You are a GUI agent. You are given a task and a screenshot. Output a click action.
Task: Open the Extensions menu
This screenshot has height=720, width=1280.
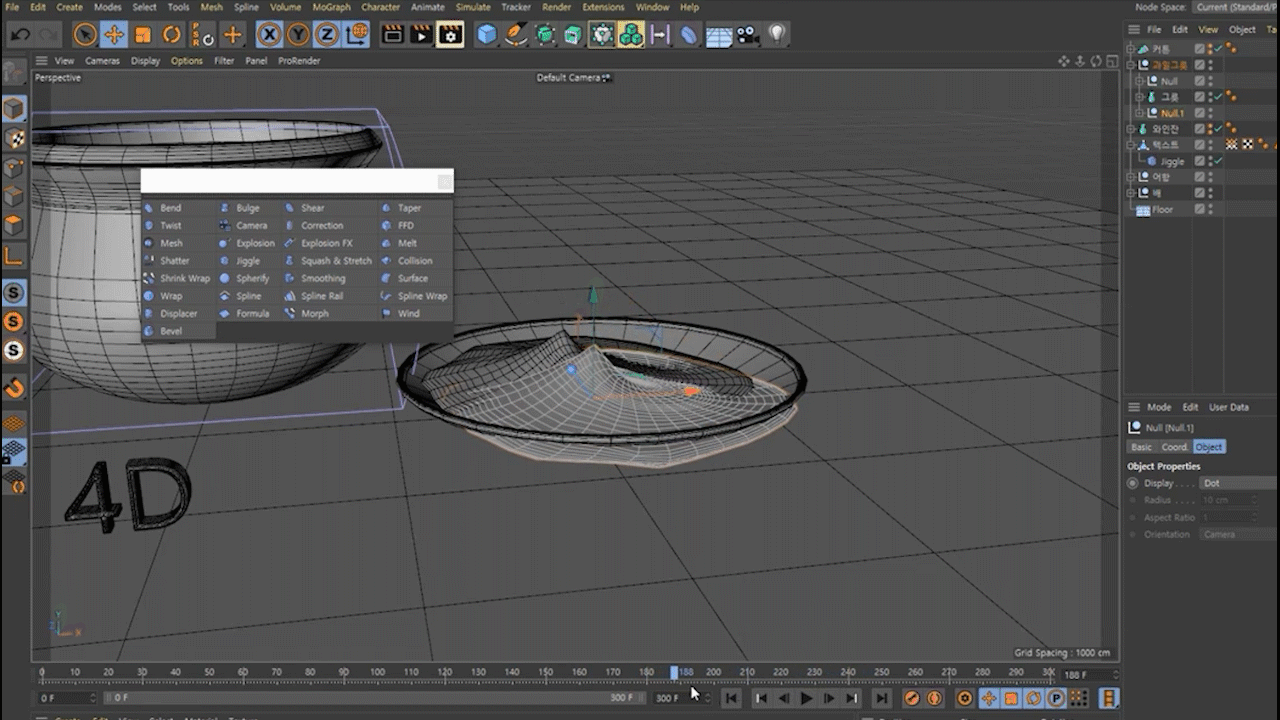[603, 7]
